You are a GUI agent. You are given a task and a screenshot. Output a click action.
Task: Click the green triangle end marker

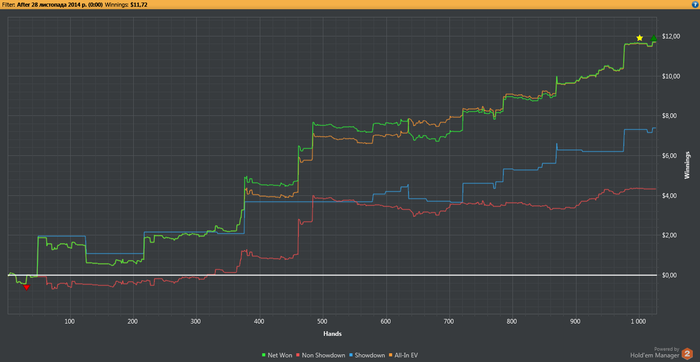[654, 38]
